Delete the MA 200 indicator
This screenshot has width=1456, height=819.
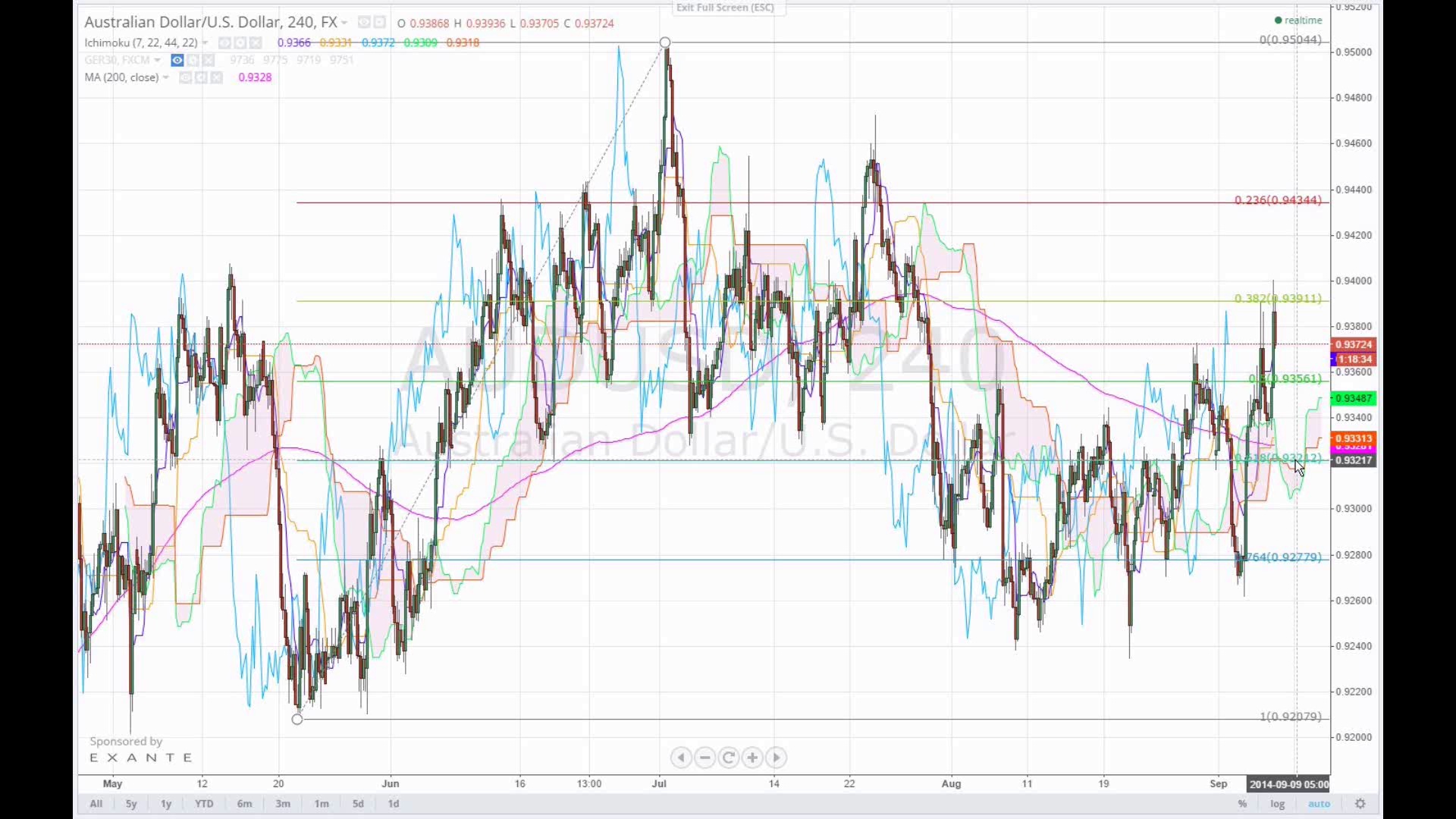217,78
